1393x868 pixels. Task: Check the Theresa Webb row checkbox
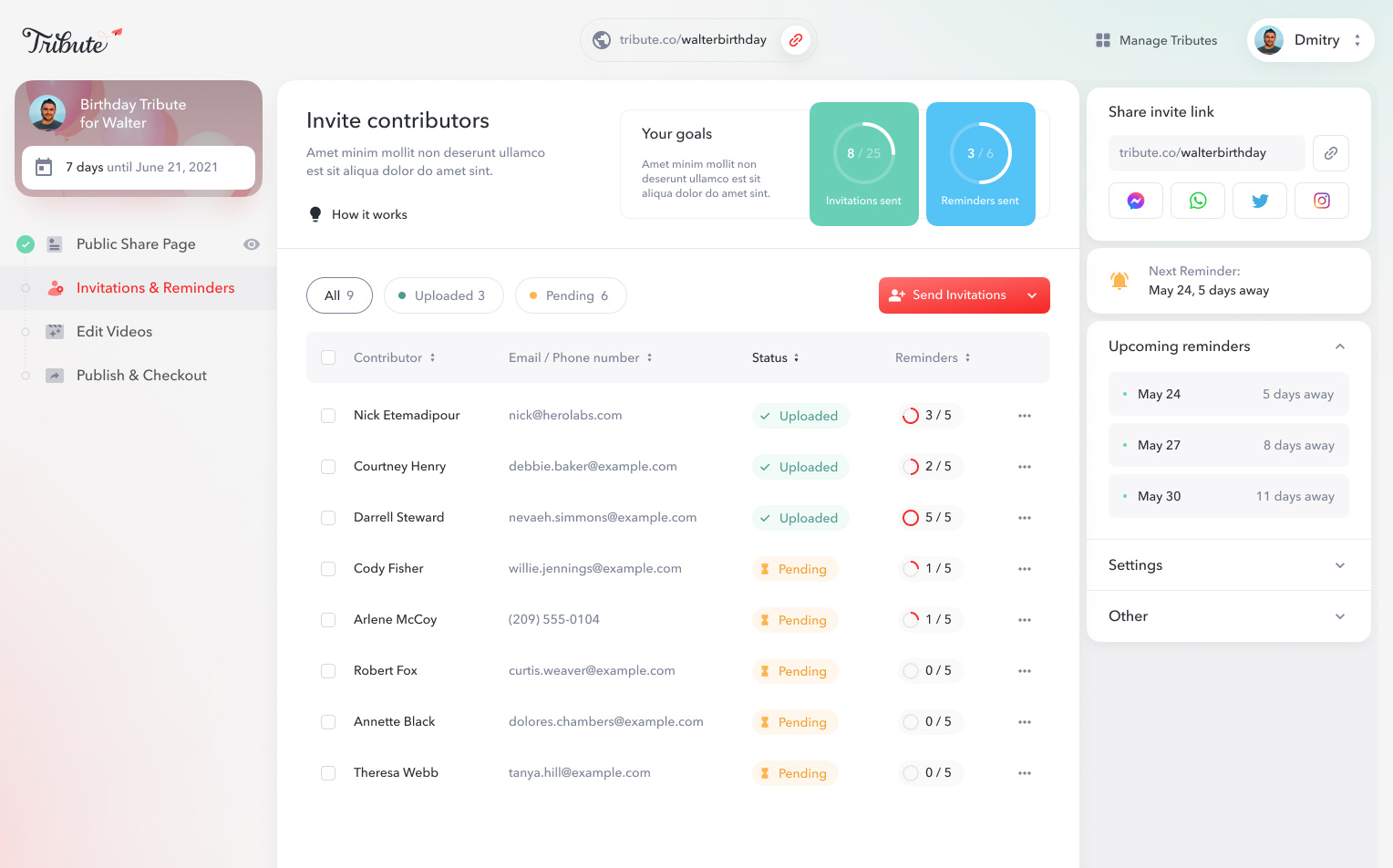pos(328,773)
